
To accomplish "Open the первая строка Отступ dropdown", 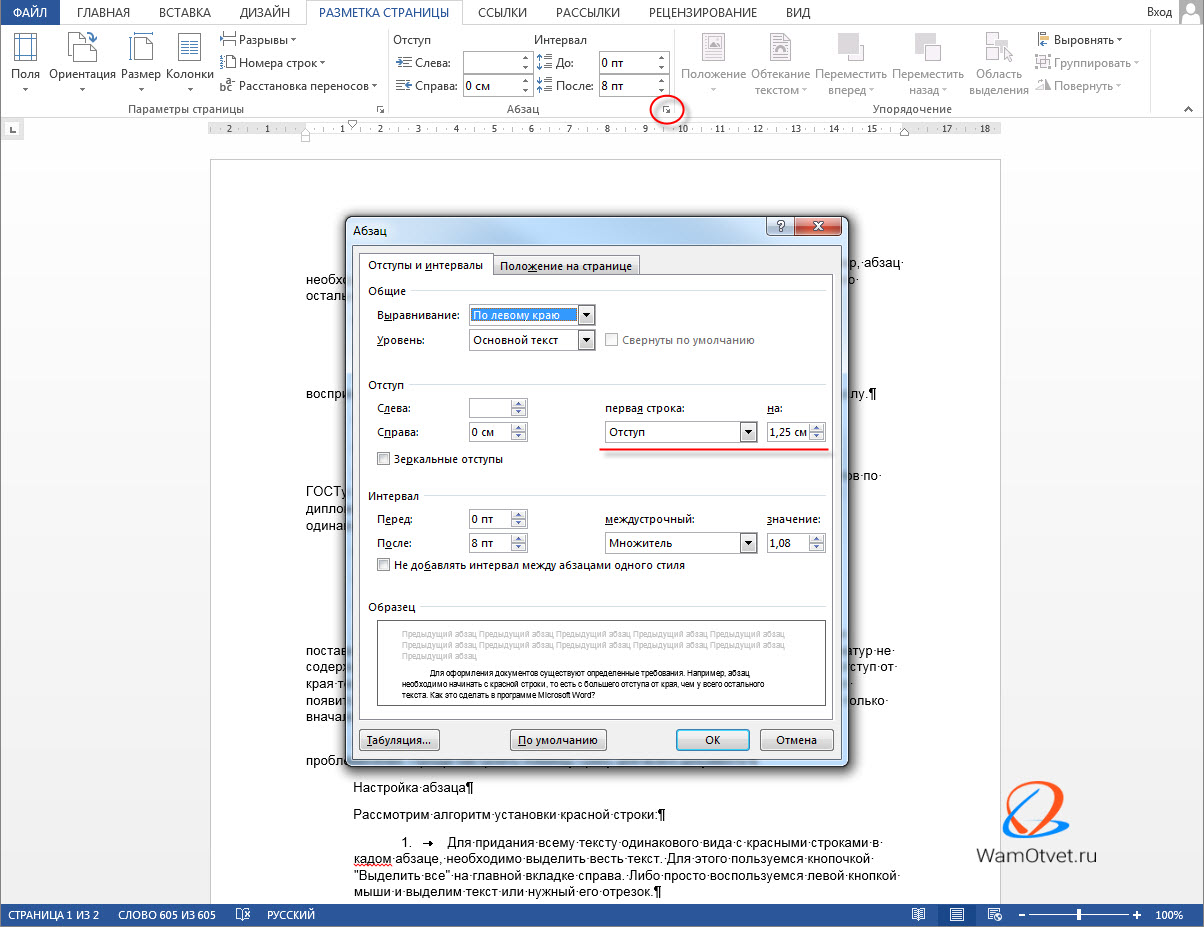I will click(x=747, y=432).
